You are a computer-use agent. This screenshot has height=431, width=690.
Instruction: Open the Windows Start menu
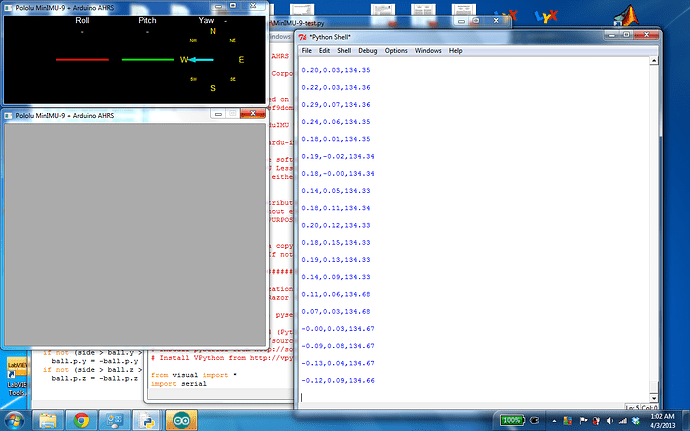point(16,417)
